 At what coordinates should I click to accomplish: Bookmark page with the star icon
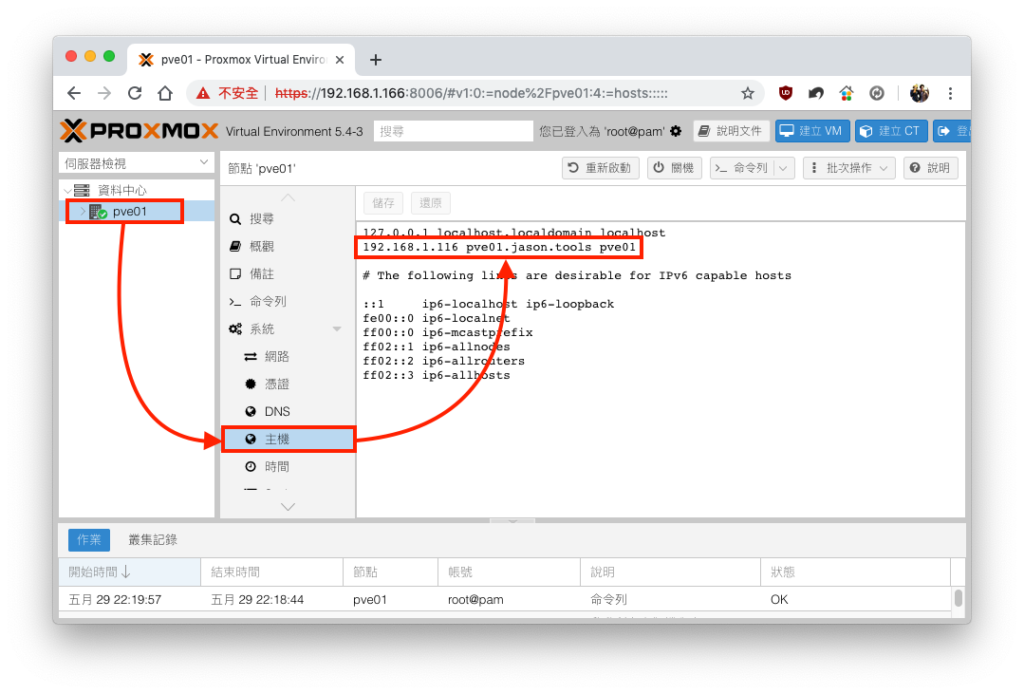click(747, 93)
